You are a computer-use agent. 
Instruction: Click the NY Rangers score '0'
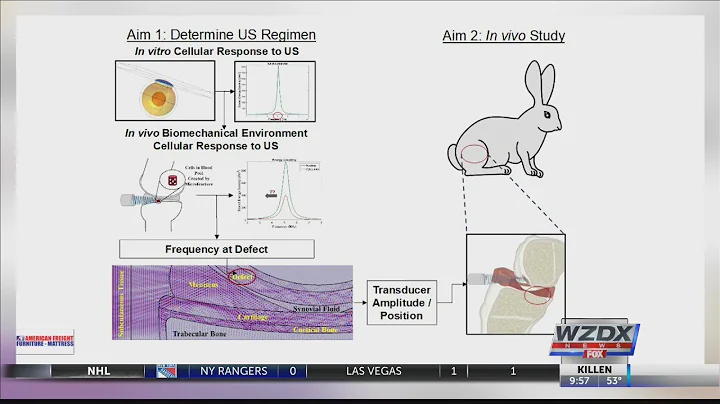point(293,371)
